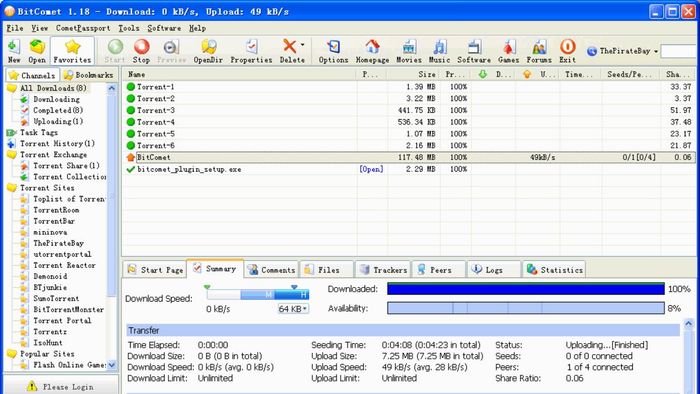This screenshot has width=700, height=394.
Task: Click the green checkmark on bitcomet_plugin_setup.exe
Action: click(x=131, y=169)
